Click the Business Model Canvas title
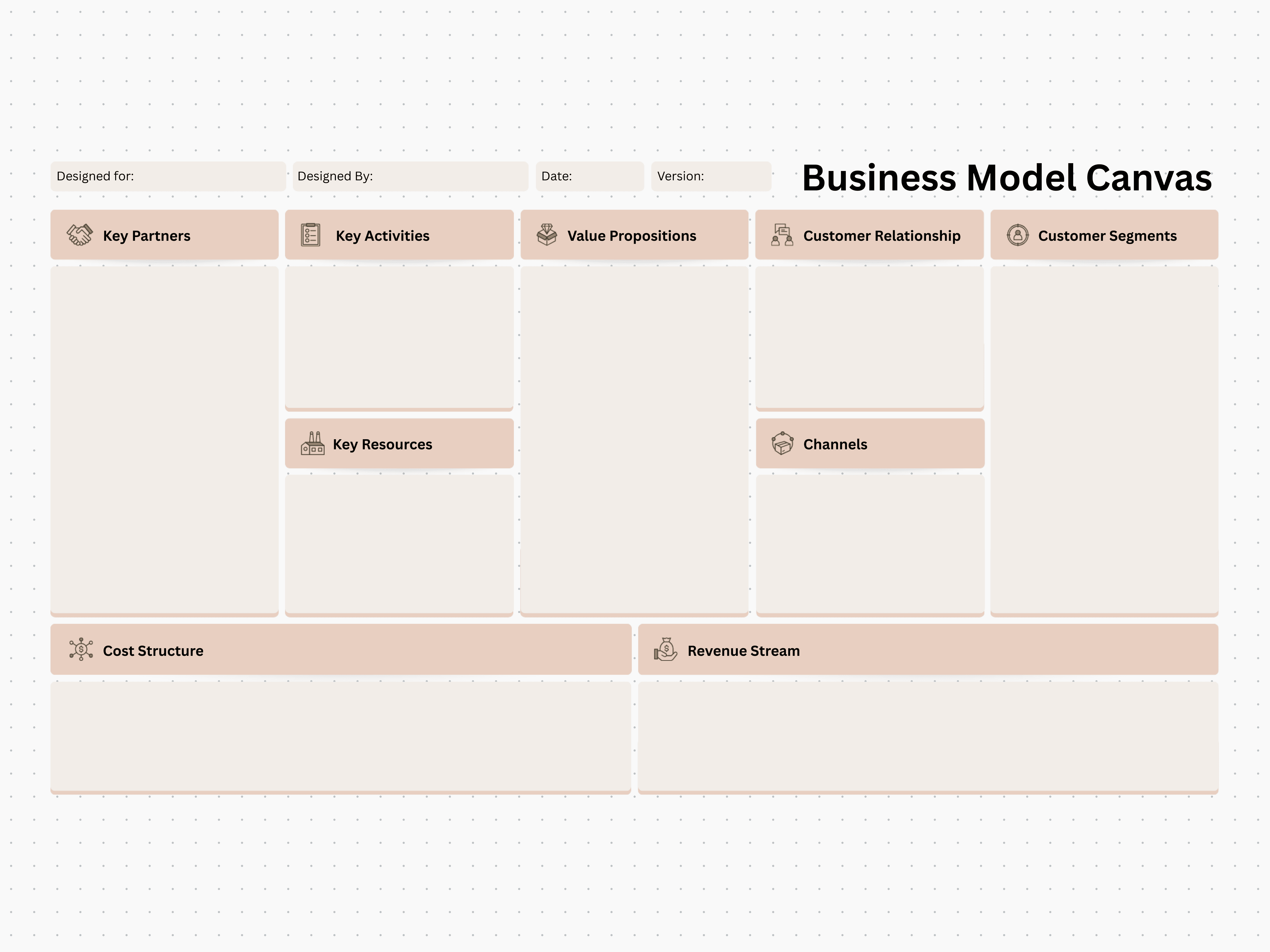 point(1006,178)
